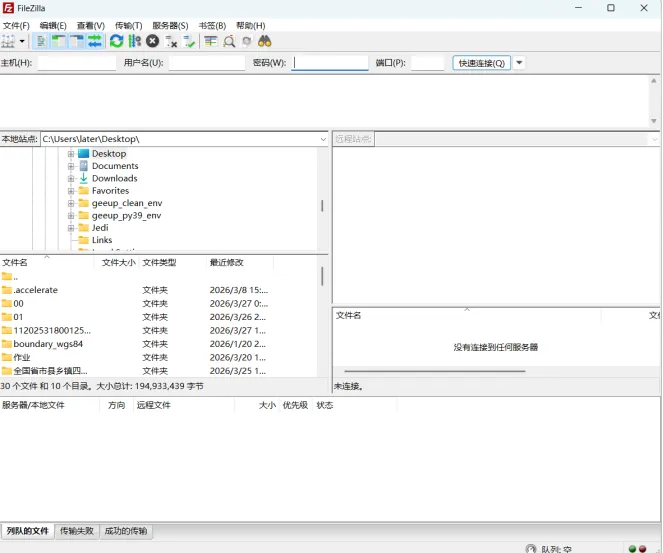Expand geeup_py39_env tree node
The height and width of the screenshot is (553, 663).
point(71,216)
